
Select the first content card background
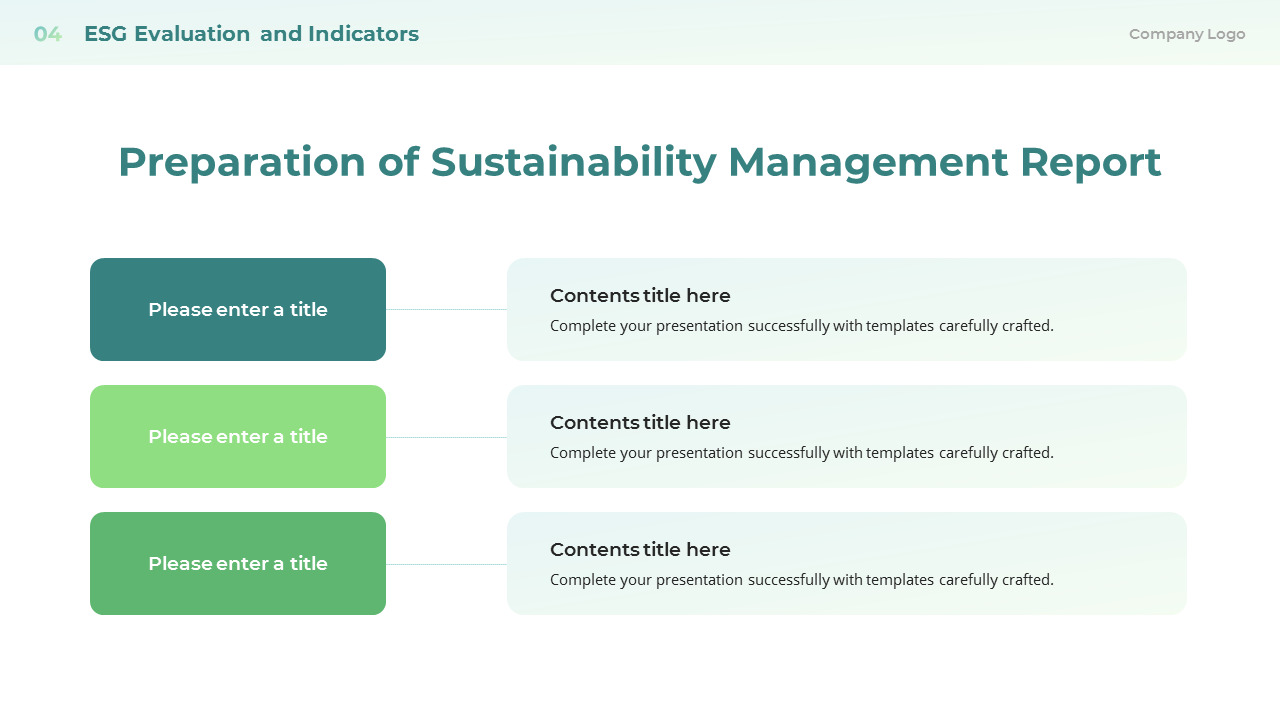point(847,309)
